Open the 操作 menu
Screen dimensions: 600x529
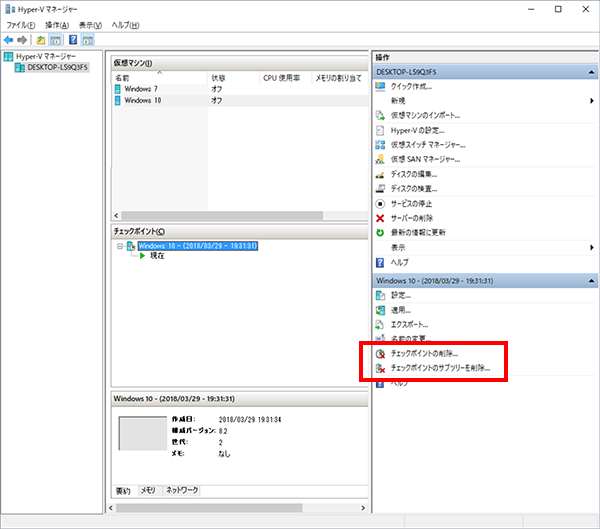tap(57, 25)
